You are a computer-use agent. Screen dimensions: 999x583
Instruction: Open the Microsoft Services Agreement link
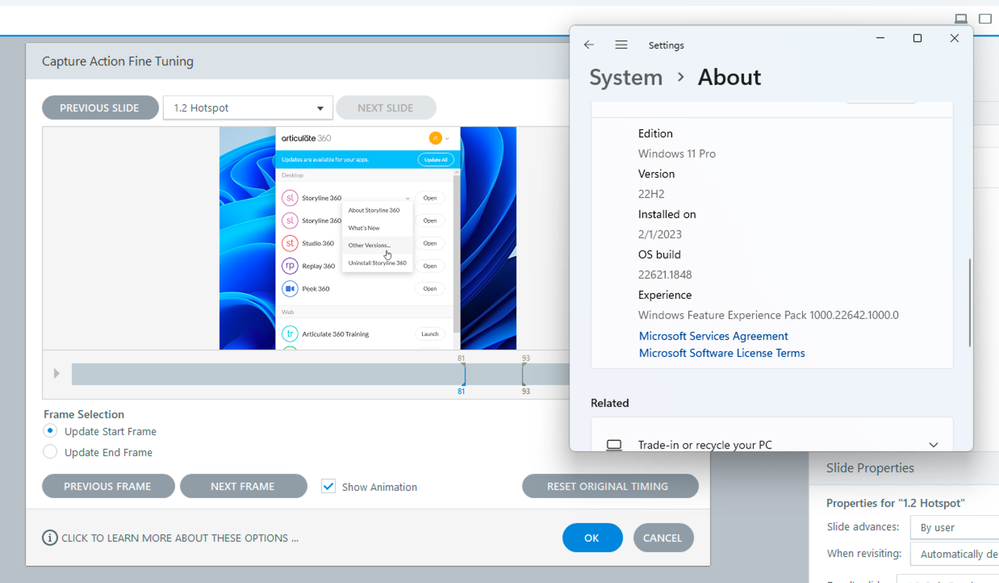[x=713, y=336]
